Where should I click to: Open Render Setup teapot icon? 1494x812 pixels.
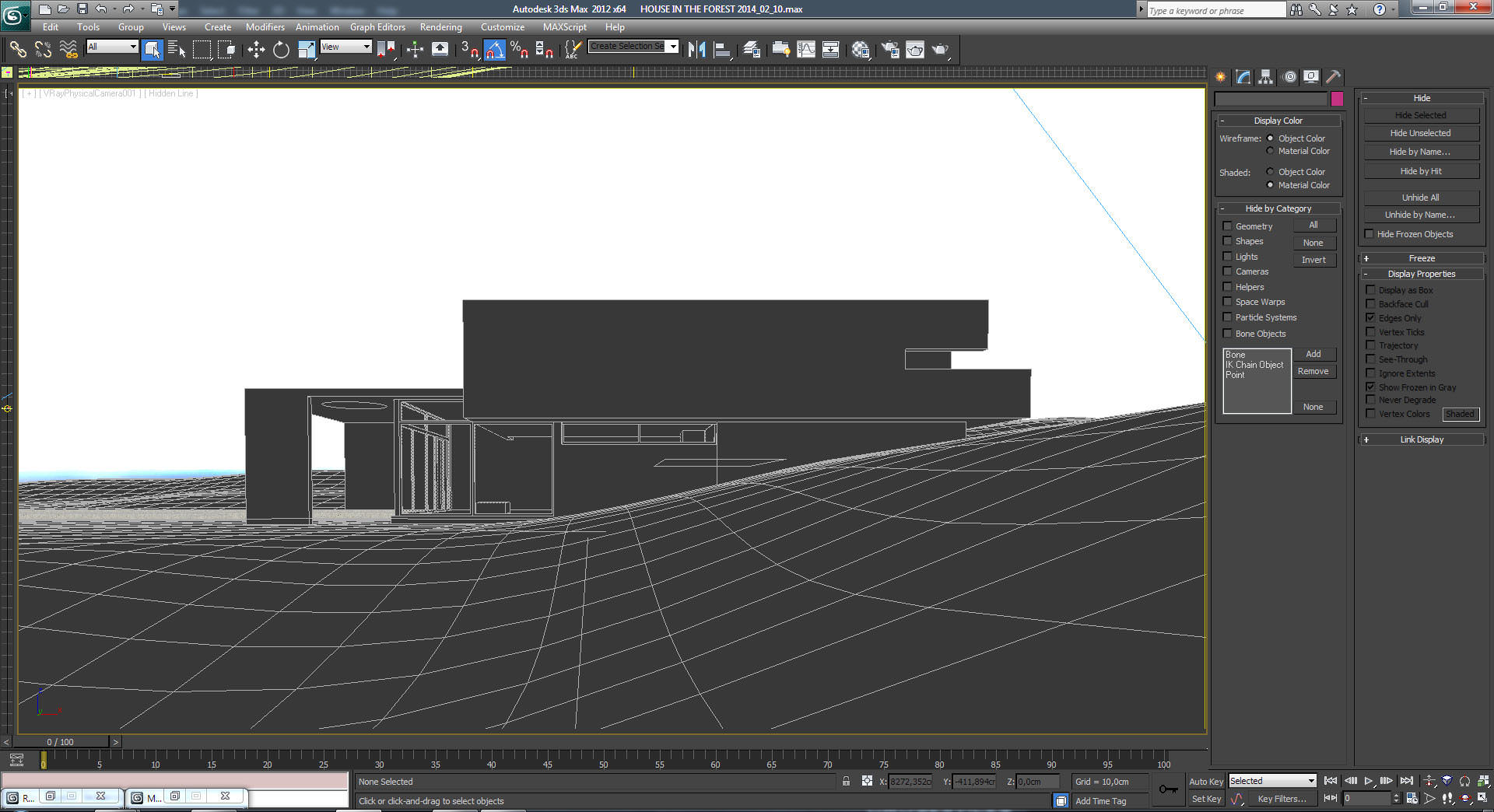tap(889, 50)
